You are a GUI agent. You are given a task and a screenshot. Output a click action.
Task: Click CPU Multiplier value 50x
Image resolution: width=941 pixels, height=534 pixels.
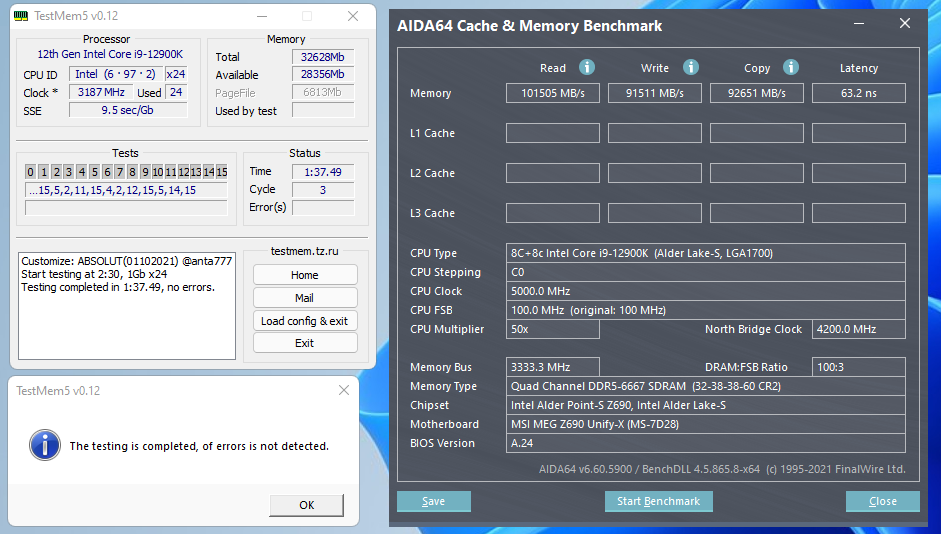coord(553,329)
